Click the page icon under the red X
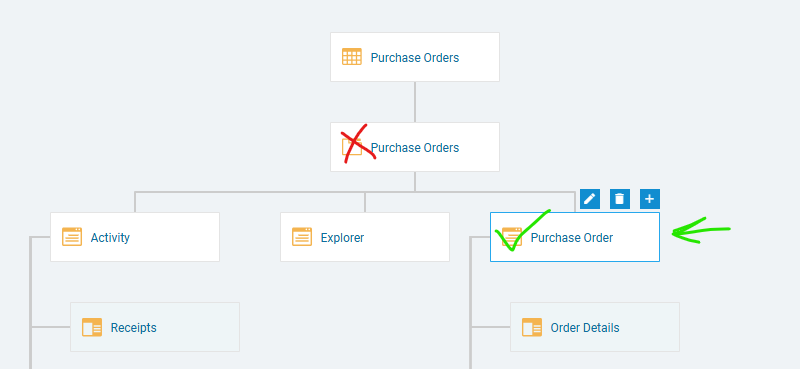This screenshot has height=369, width=800. [x=352, y=146]
